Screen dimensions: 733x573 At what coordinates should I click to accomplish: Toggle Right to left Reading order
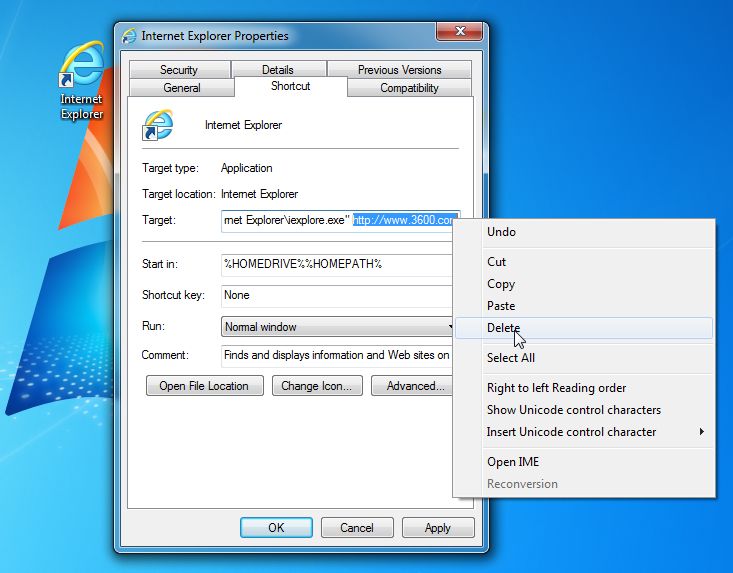584,387
